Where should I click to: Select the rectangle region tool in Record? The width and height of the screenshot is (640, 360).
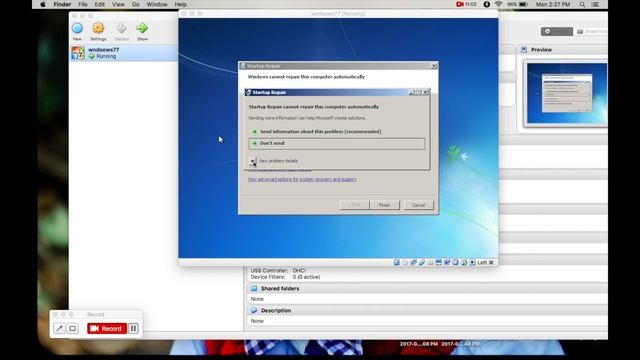point(73,329)
